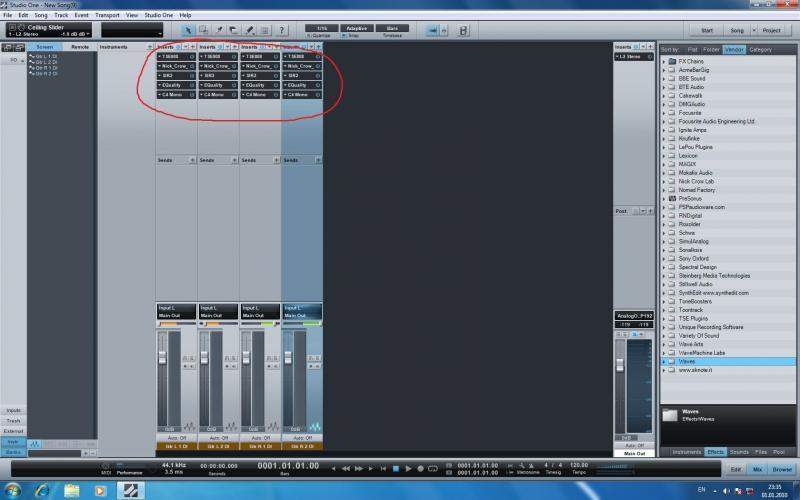The image size is (800, 500).
Task: Expand the PreSonus vendor folder
Action: coord(664,198)
